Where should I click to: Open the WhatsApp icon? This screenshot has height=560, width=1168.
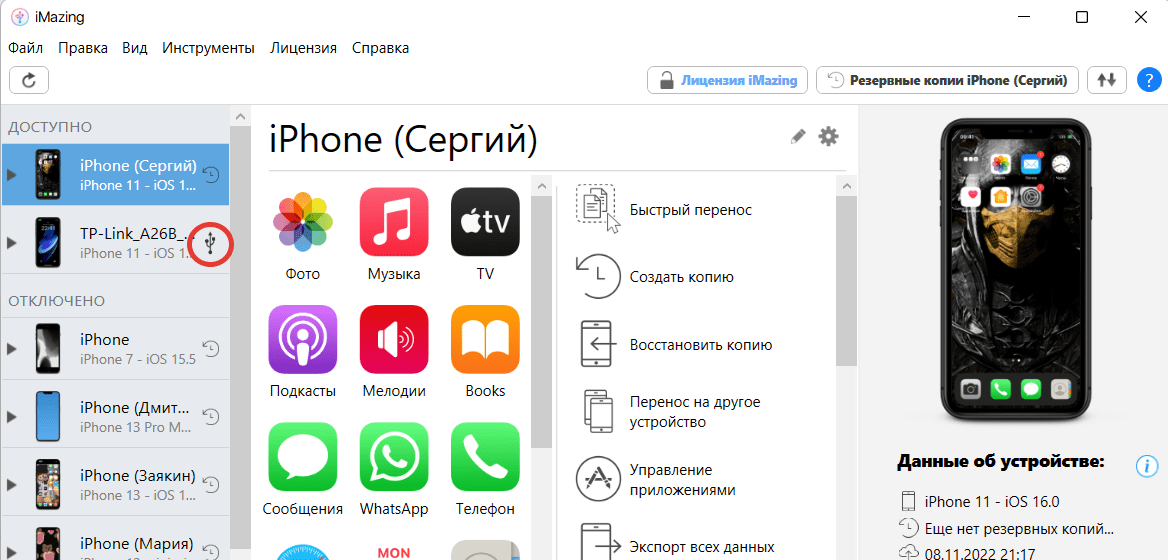394,457
